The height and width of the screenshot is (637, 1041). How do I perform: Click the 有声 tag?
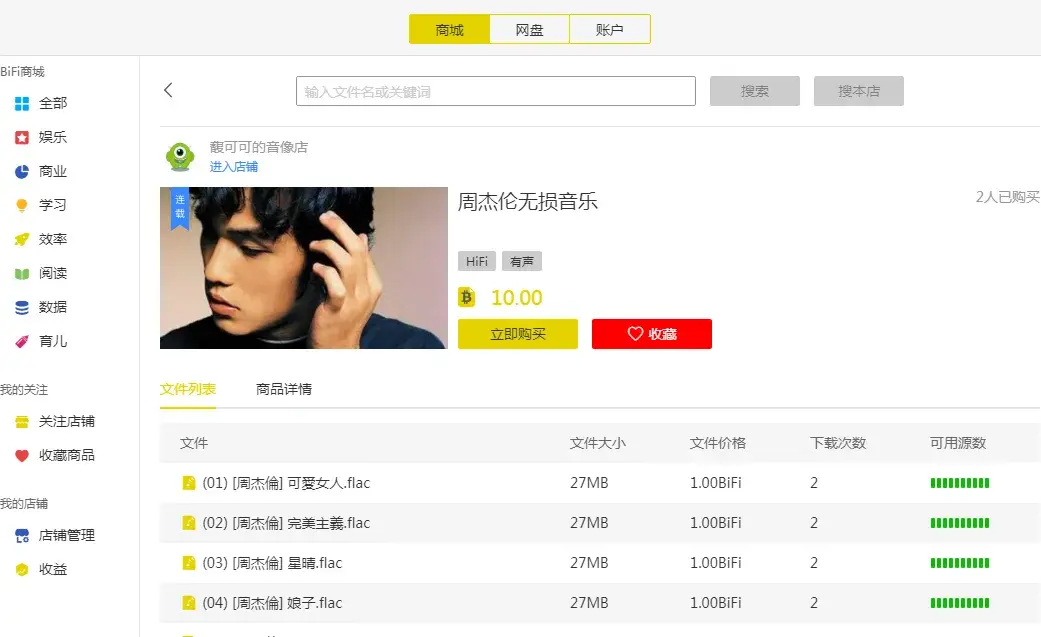[522, 261]
